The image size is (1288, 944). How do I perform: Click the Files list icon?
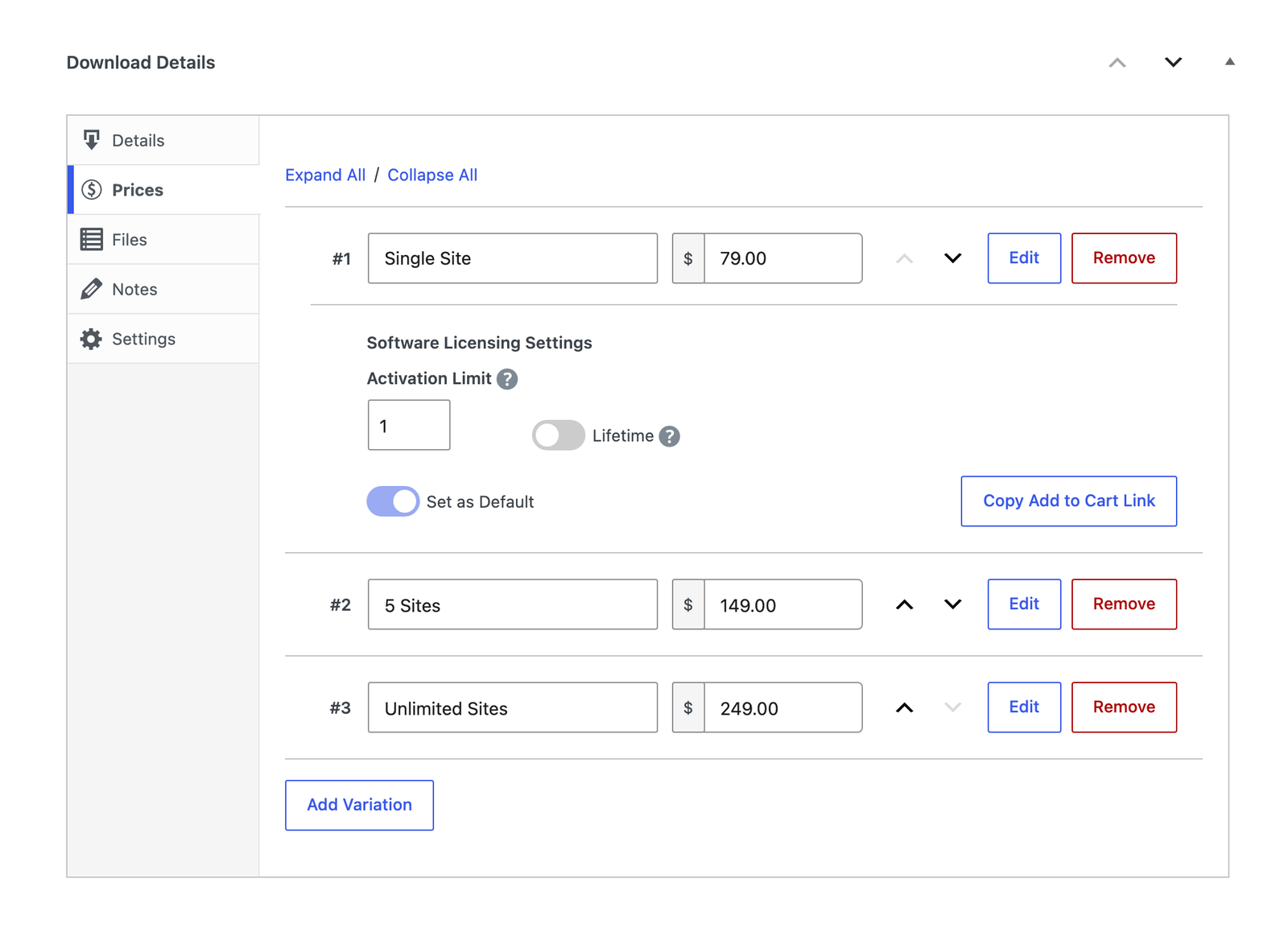[x=92, y=239]
